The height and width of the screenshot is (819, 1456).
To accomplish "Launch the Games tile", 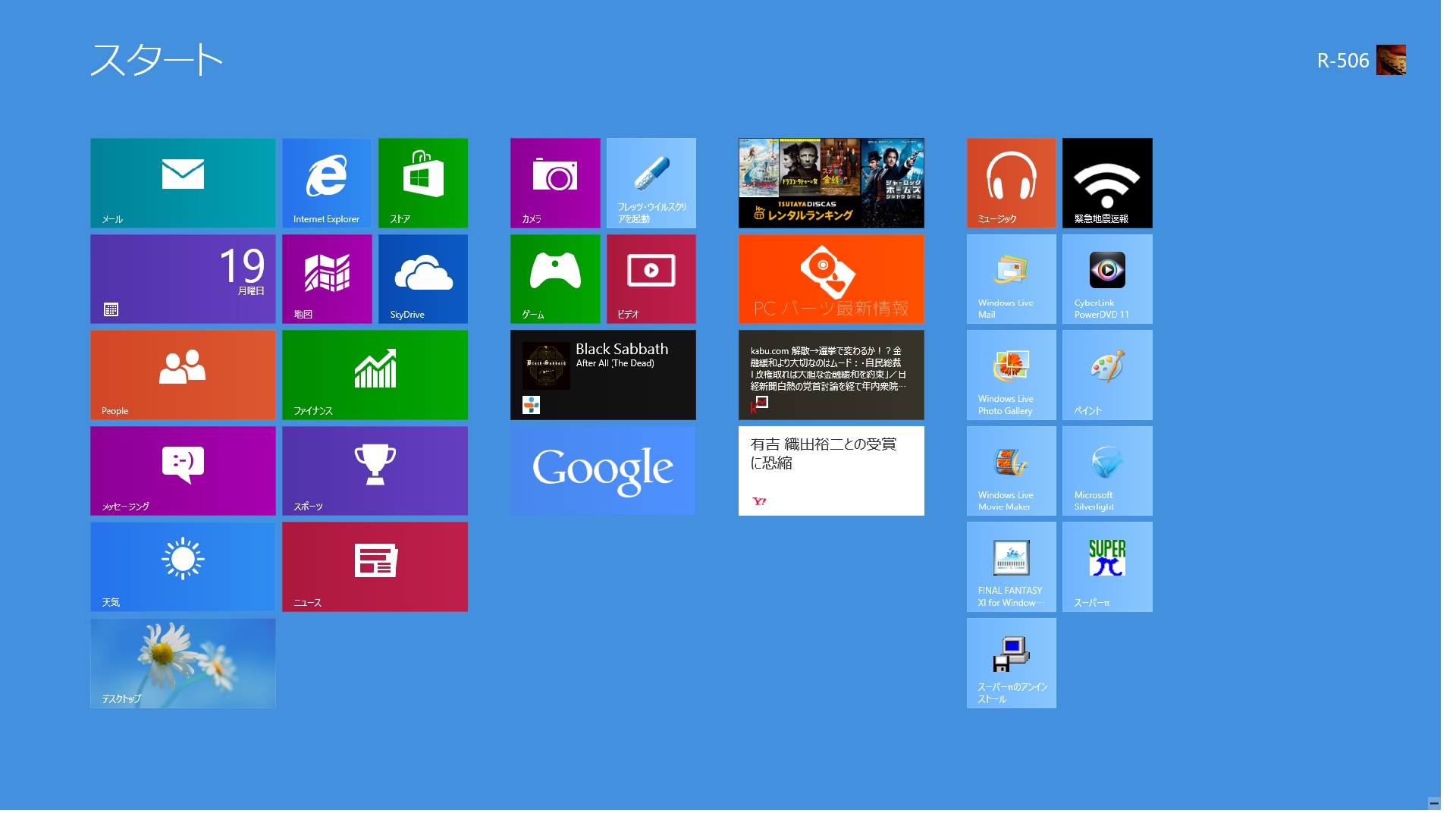I will [555, 279].
